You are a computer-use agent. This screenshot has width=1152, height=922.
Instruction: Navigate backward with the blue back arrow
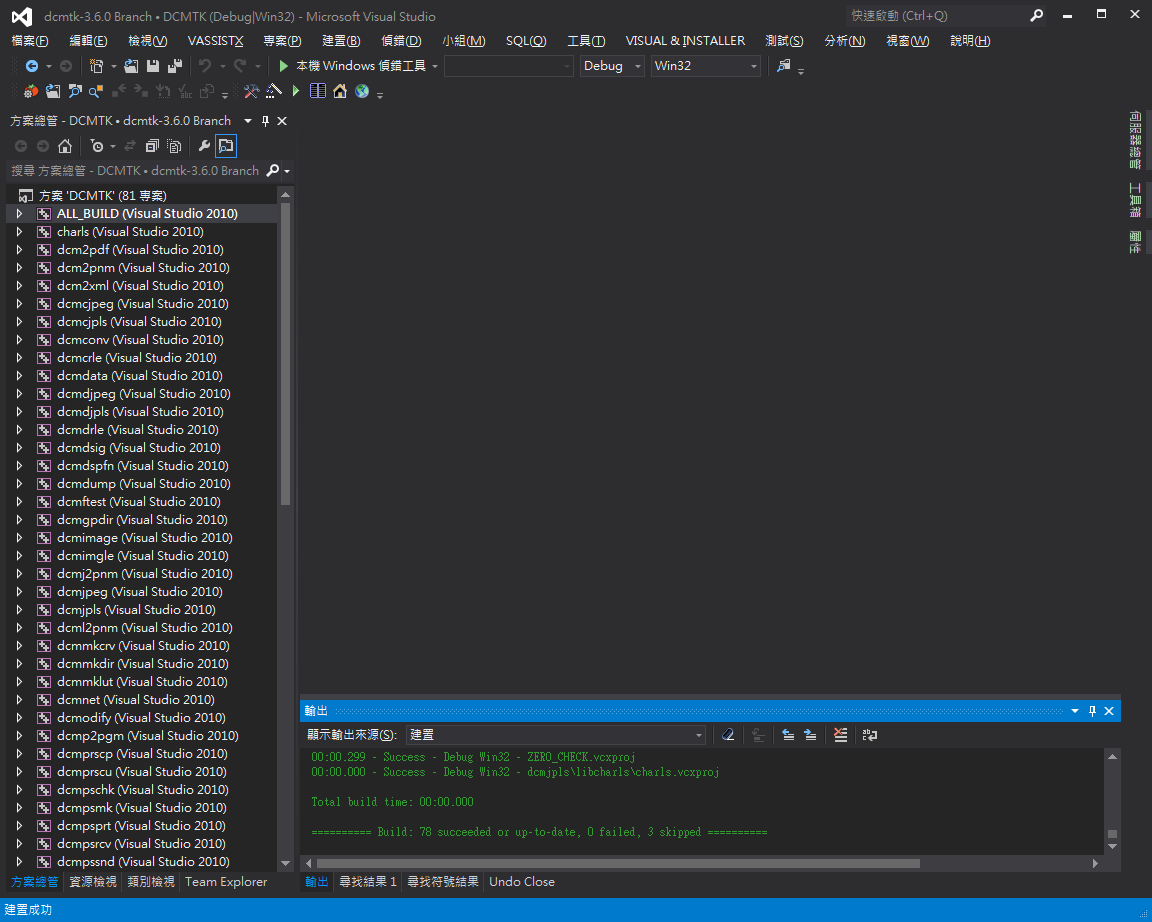click(32, 66)
